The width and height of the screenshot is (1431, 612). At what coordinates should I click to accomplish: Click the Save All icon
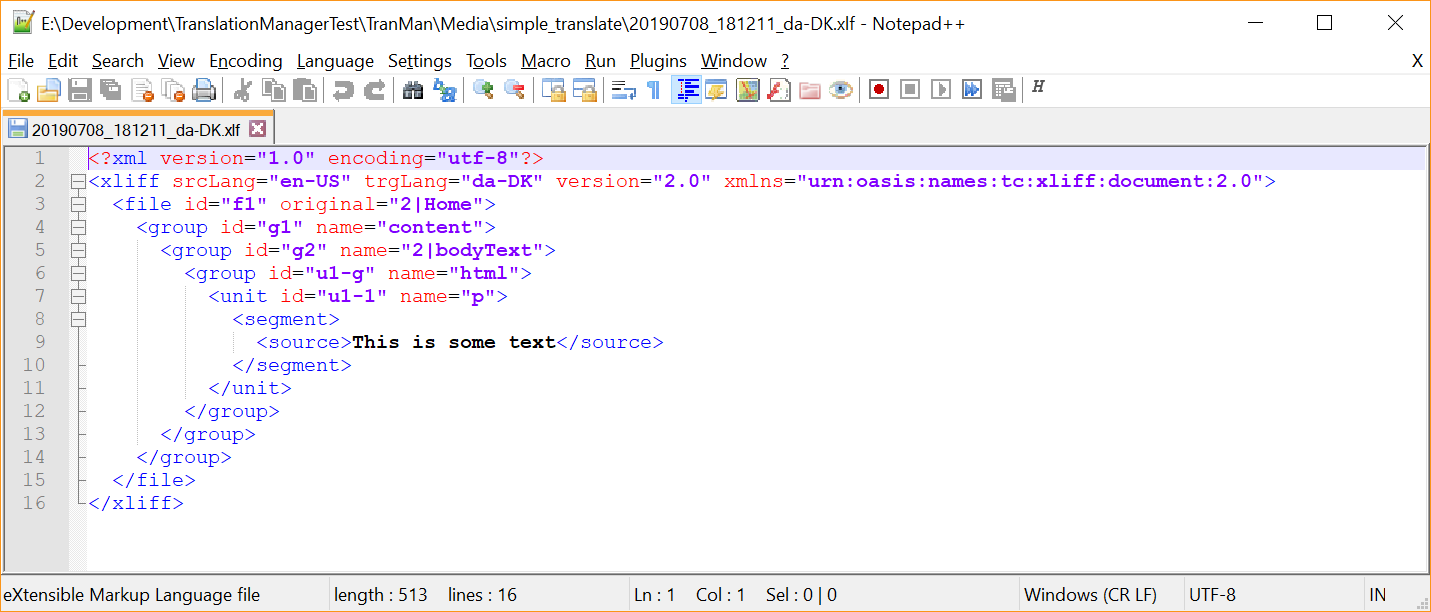pos(111,90)
